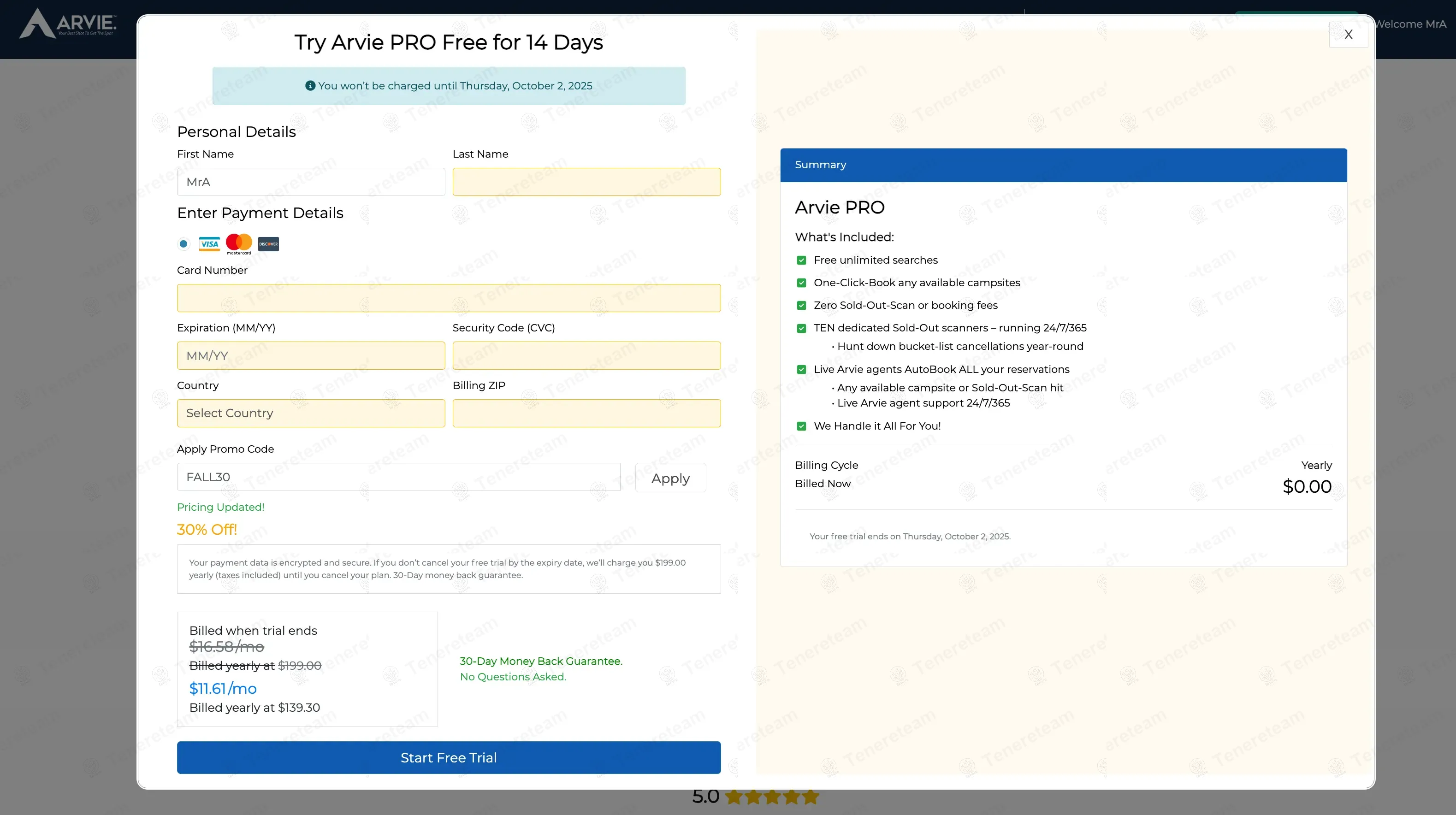Click the Summary panel header
Viewport: 1456px width, 815px height.
[x=1063, y=165]
